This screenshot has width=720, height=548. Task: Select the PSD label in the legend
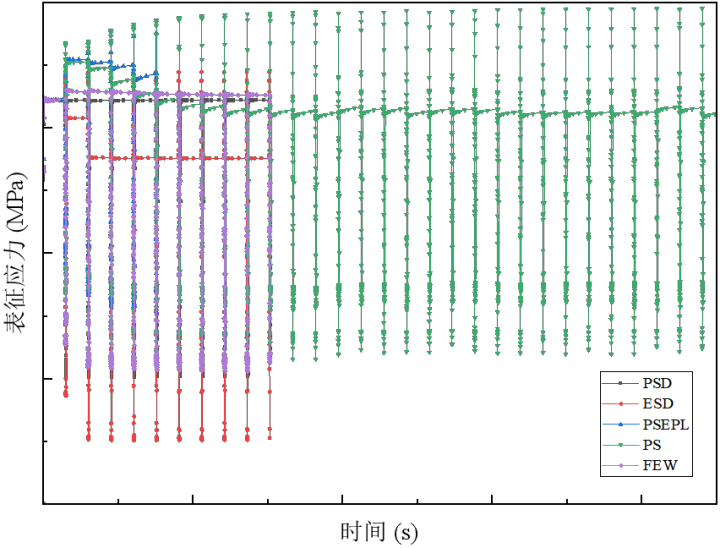click(x=658, y=383)
